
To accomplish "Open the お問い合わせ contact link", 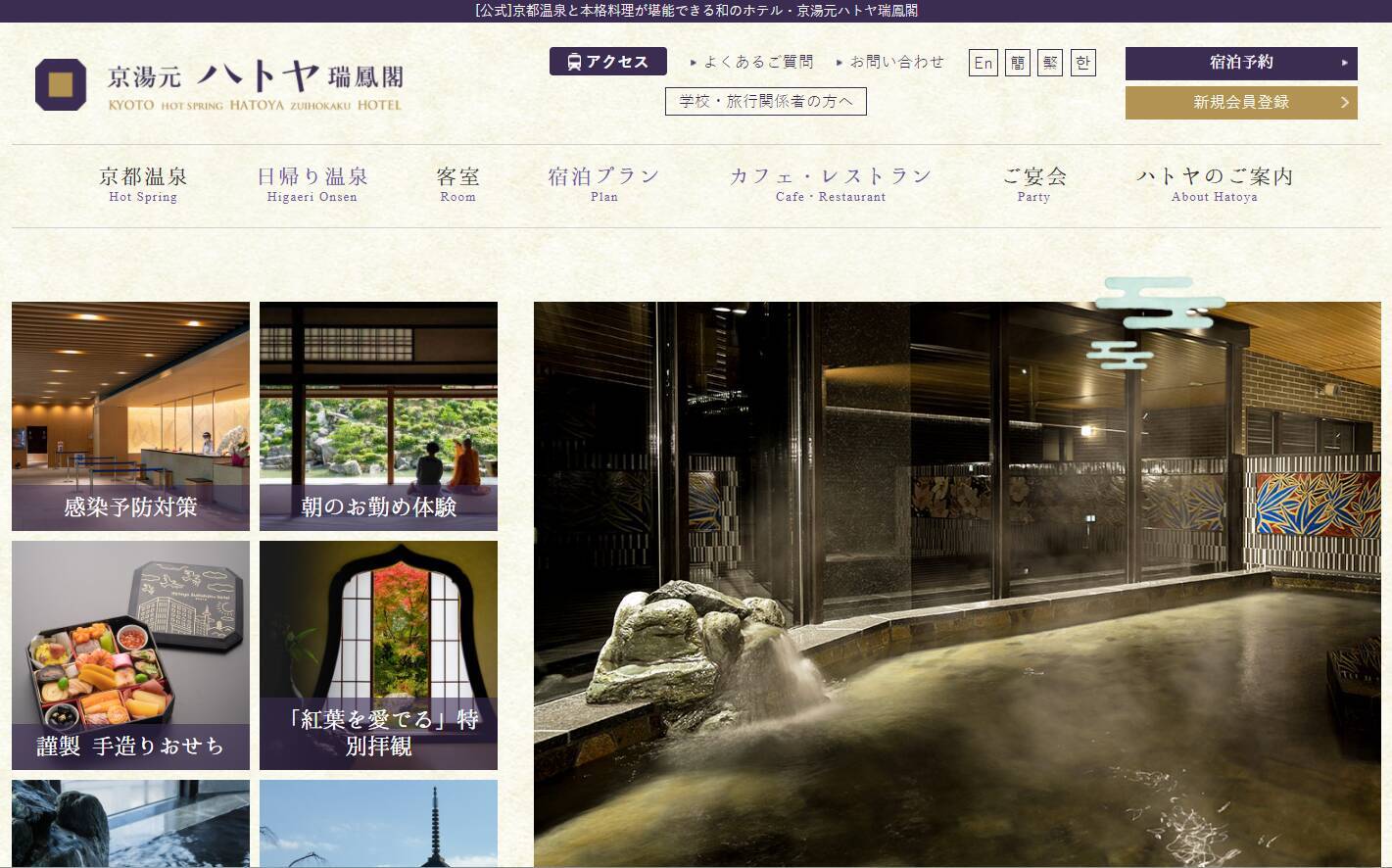I will [x=890, y=62].
